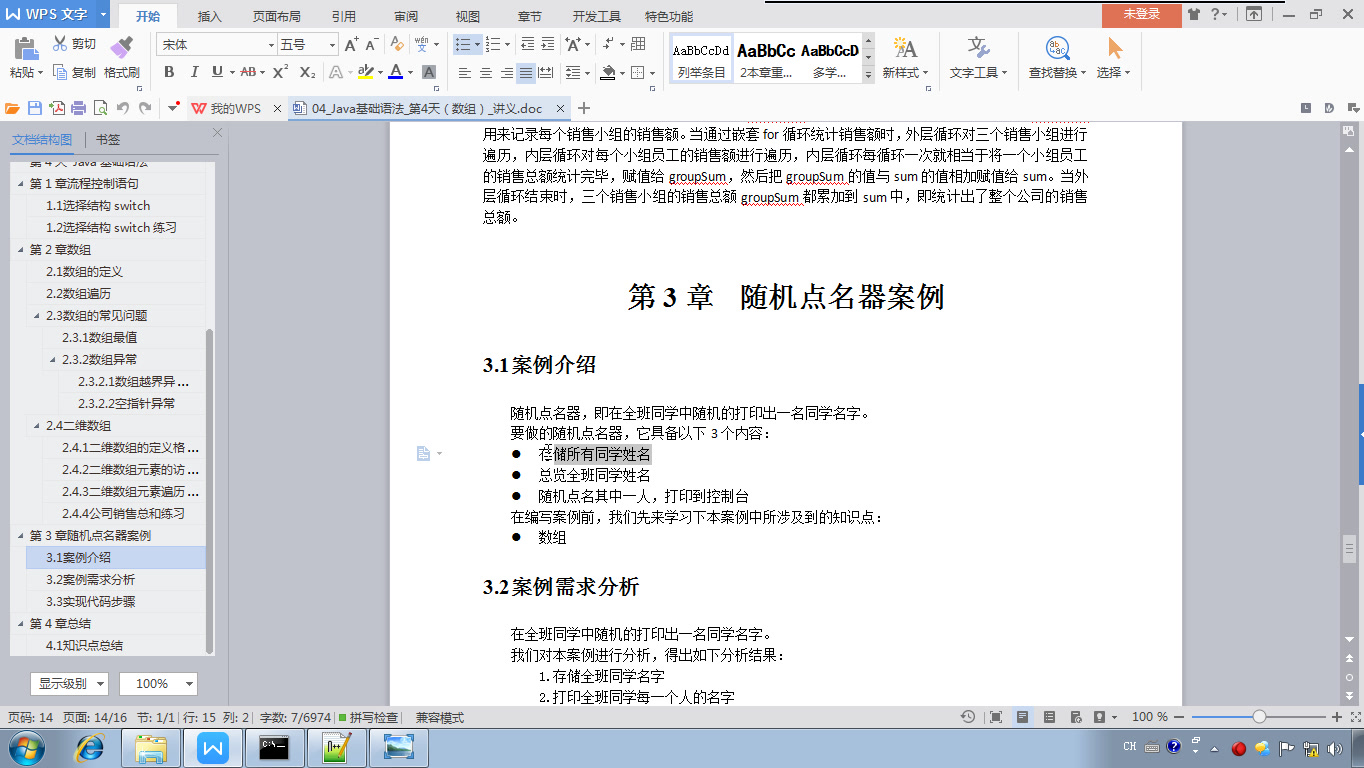Click the print preview icon
This screenshot has width=1364, height=768.
pos(100,108)
